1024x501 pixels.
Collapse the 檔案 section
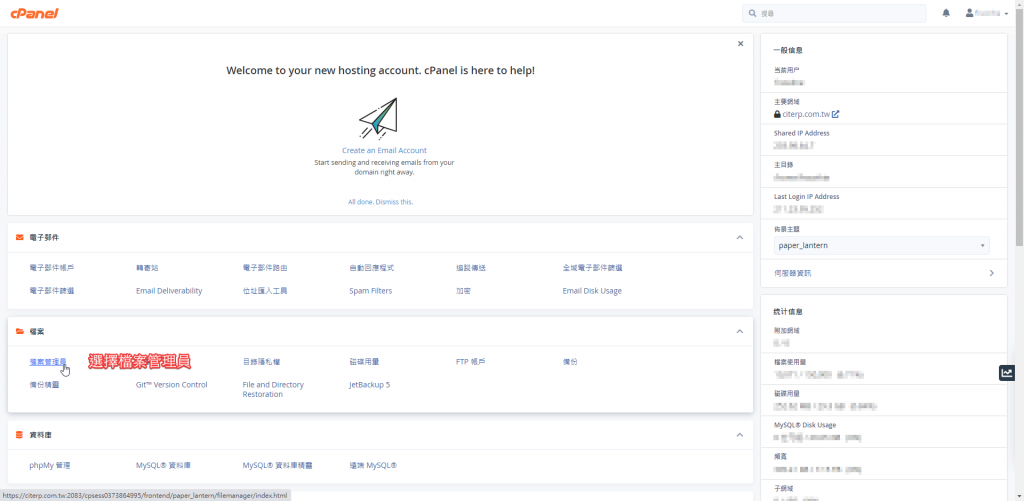click(739, 331)
